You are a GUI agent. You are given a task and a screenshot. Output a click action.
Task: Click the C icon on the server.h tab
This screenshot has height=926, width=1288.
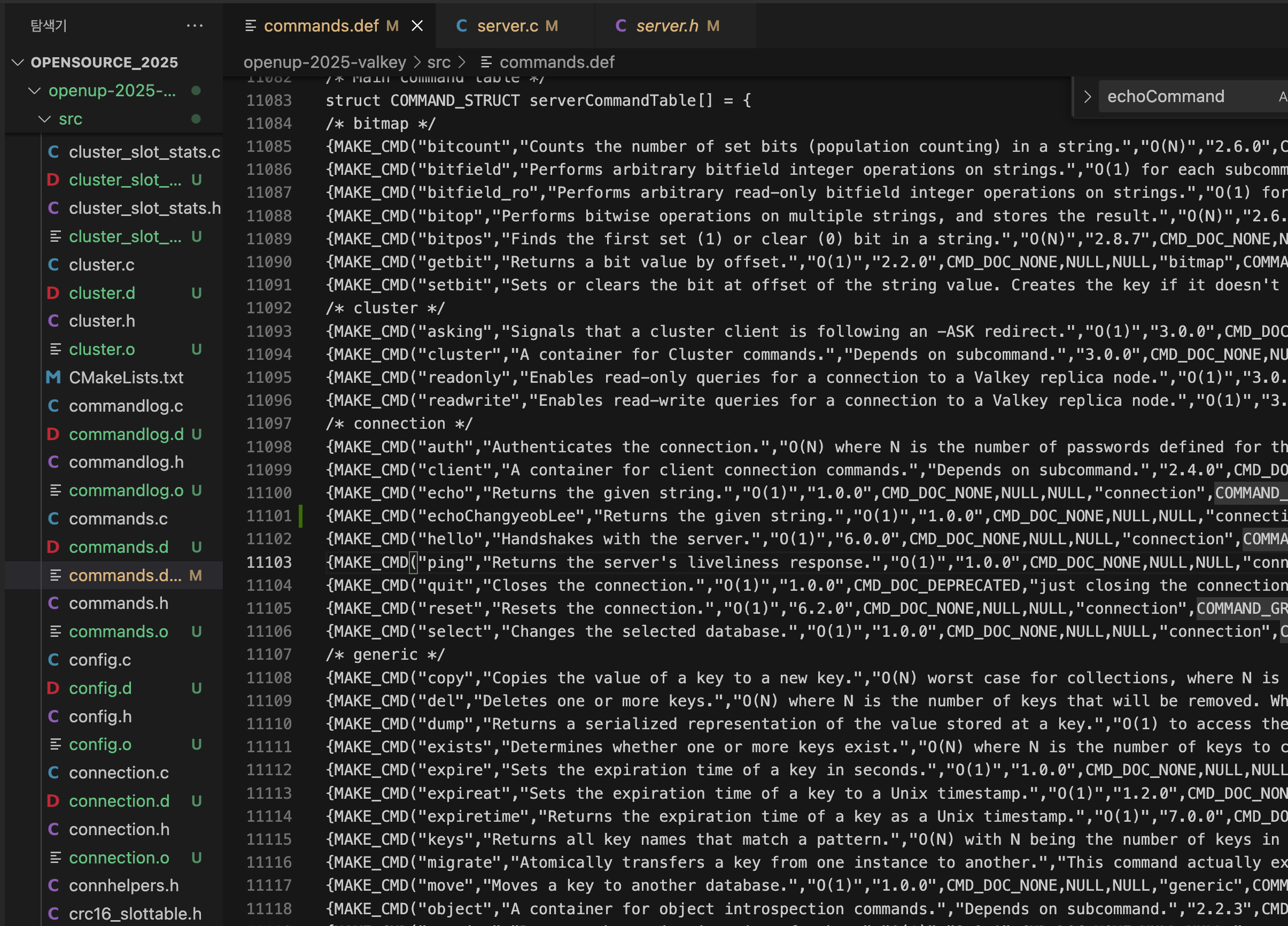620,26
